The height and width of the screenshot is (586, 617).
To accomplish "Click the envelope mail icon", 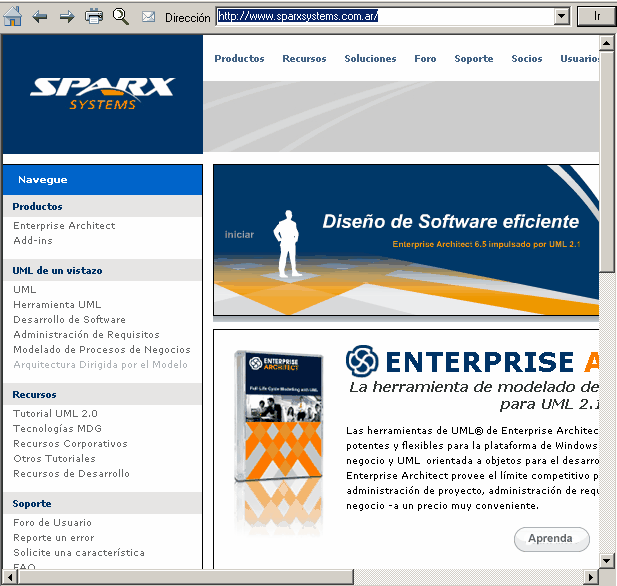I will [148, 17].
